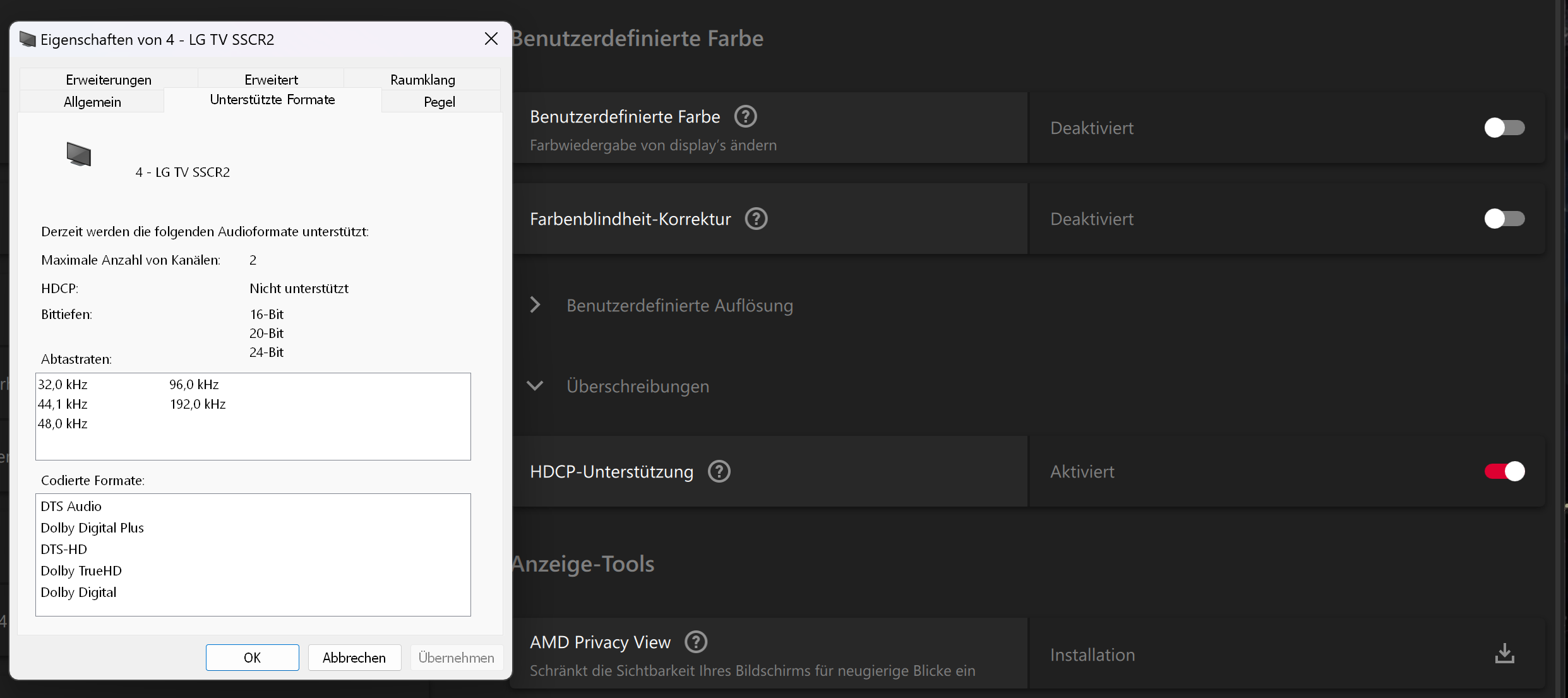
Task: Select DTS Audio in Codierte Formate
Action: pyautogui.click(x=71, y=506)
